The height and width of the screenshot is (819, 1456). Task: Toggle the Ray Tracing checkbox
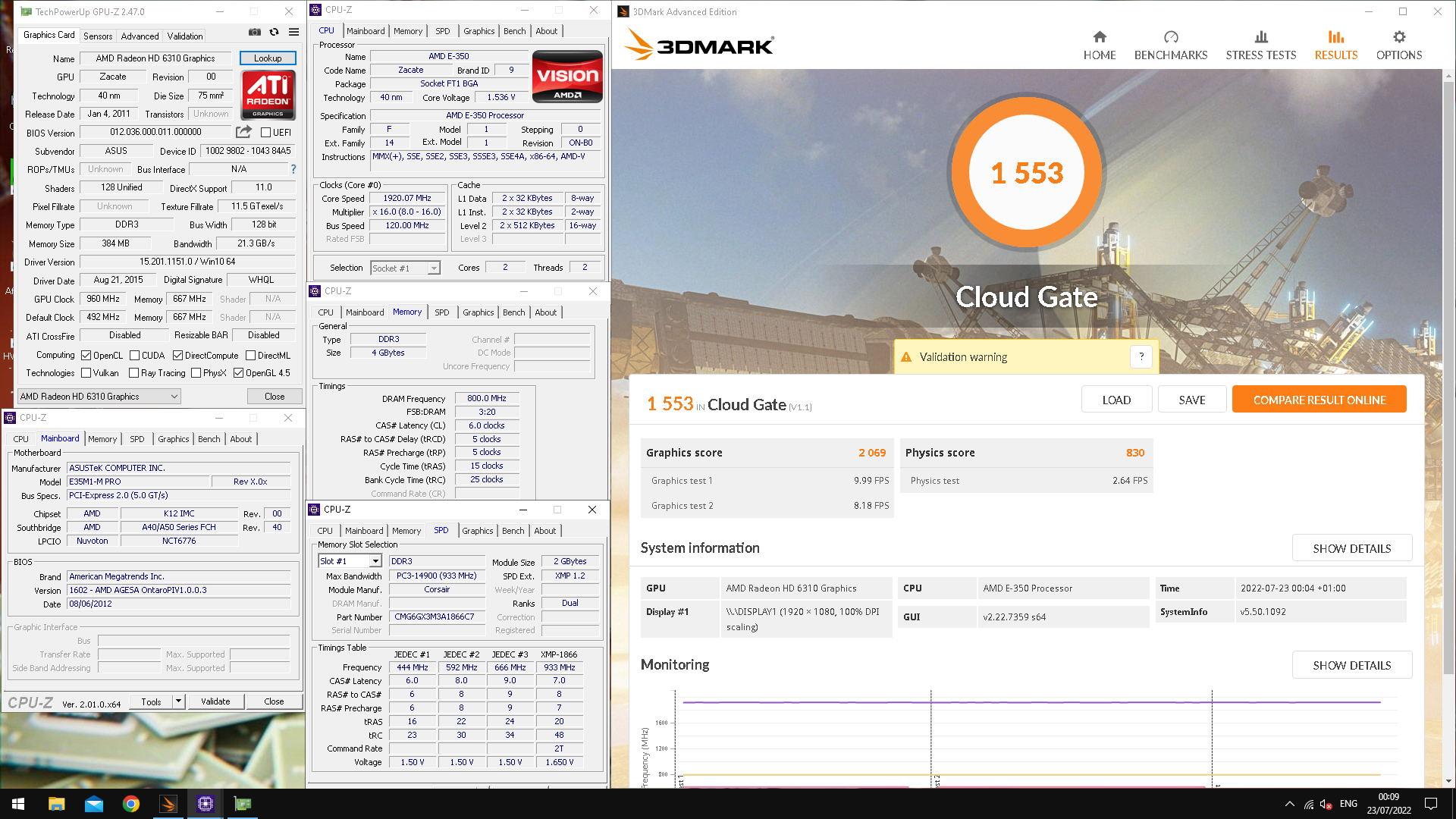click(x=133, y=372)
